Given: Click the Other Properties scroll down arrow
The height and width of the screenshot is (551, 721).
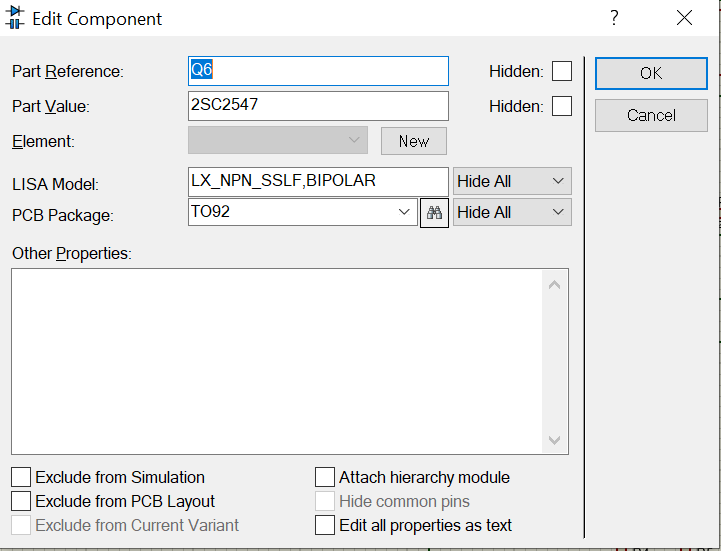Looking at the screenshot, I should [555, 440].
